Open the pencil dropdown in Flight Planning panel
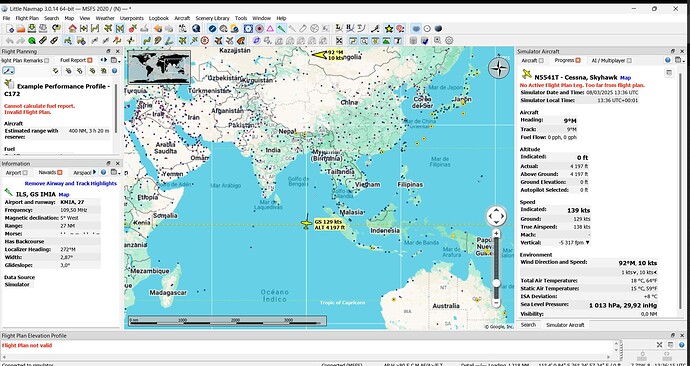The image size is (690, 366). (x=8, y=70)
